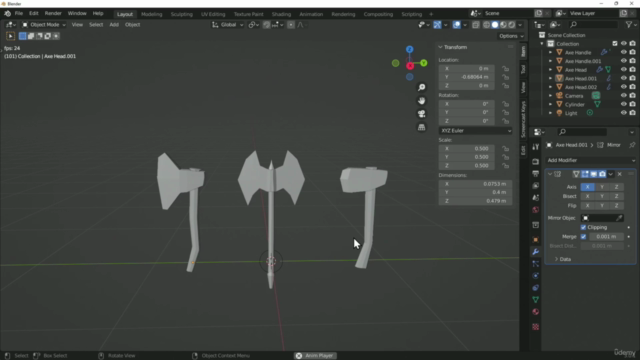
Task: Toggle the camera view icon in viewport
Action: [421, 114]
